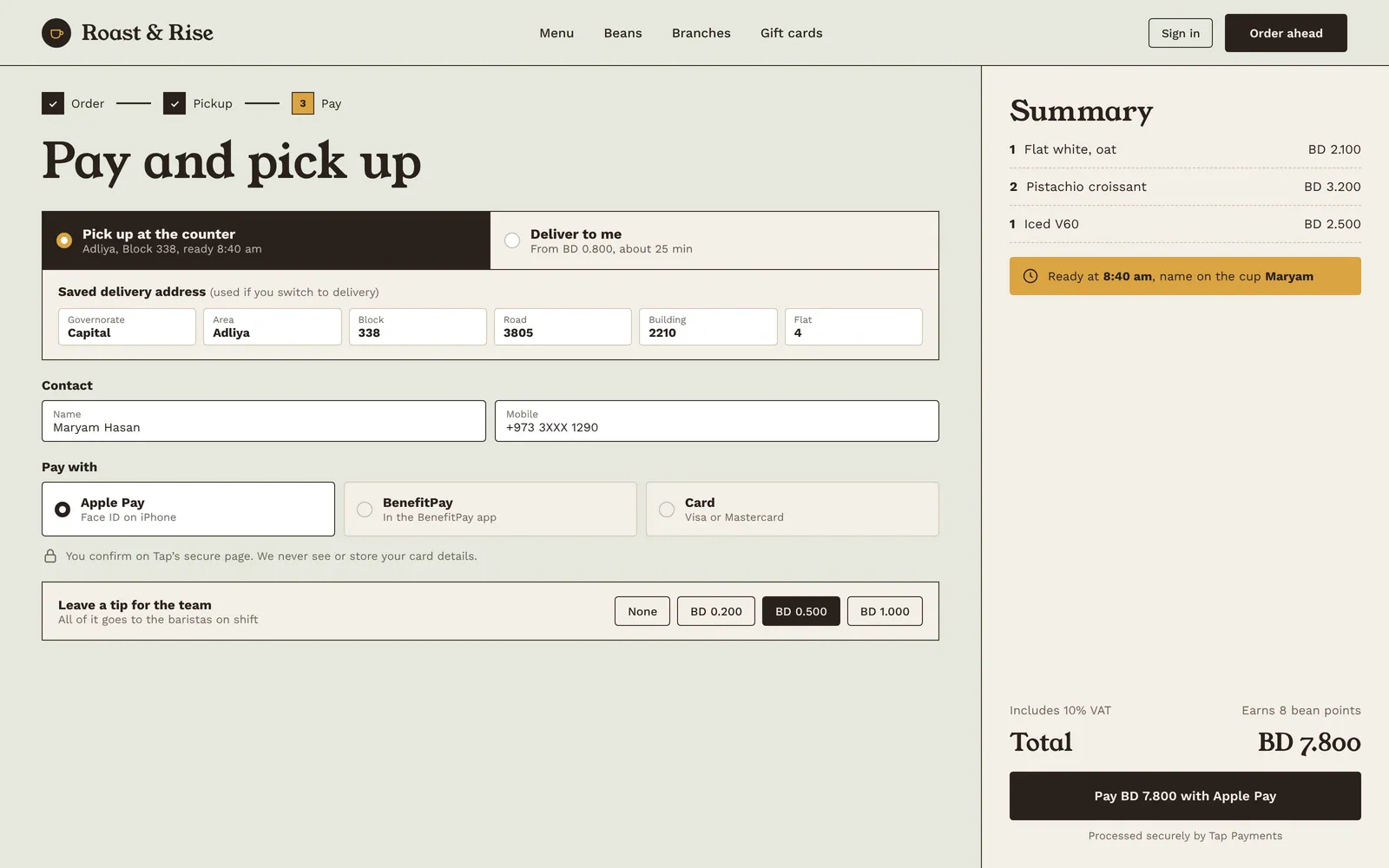The image size is (1389, 868).
Task: Edit the Flat field showing 4
Action: 853,327
